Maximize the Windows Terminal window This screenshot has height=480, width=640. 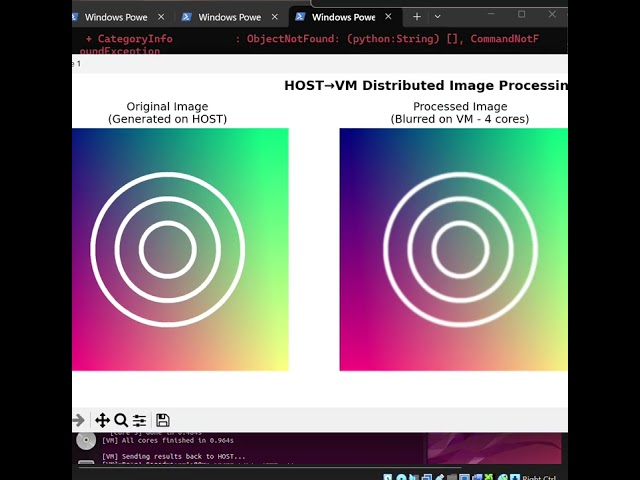(x=521, y=14)
